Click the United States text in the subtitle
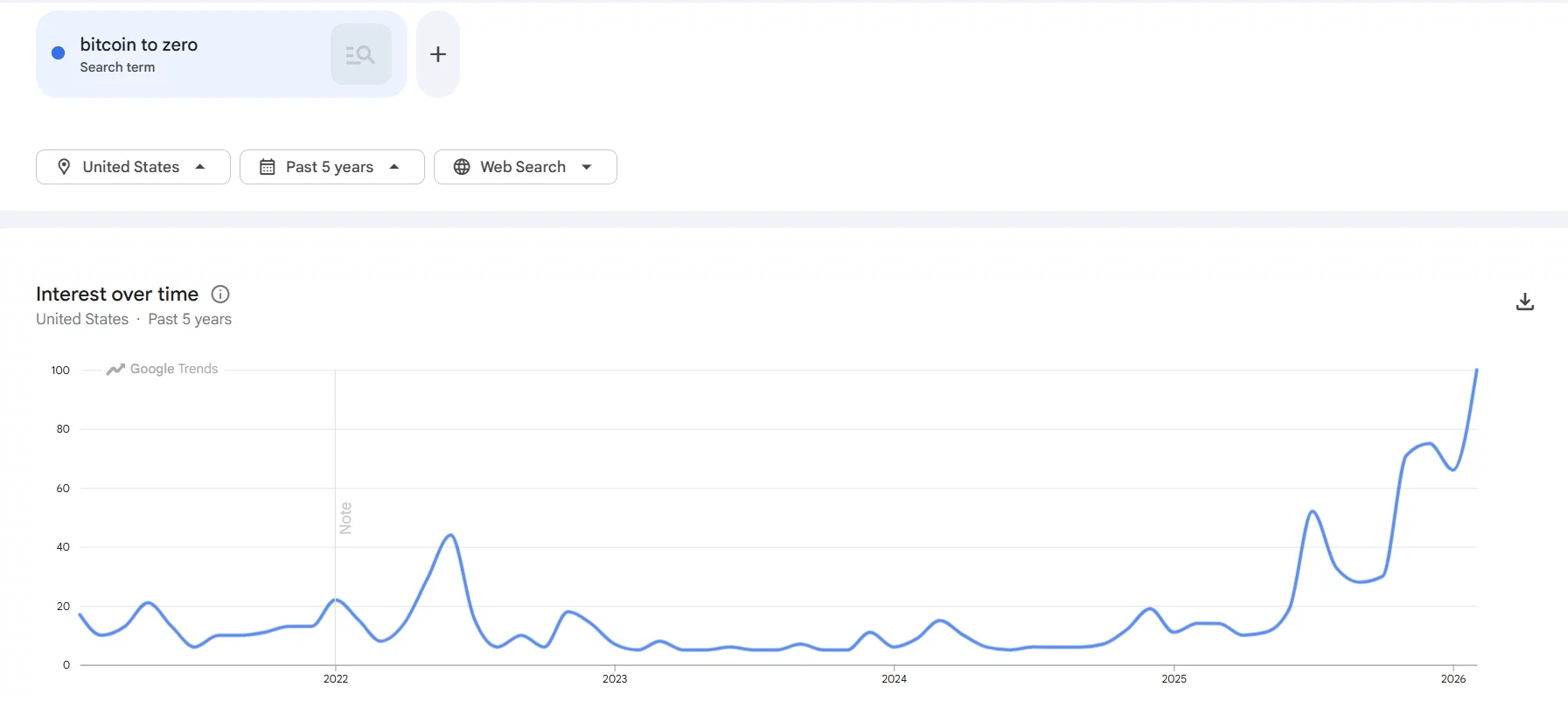This screenshot has width=1568, height=701. pyautogui.click(x=81, y=319)
